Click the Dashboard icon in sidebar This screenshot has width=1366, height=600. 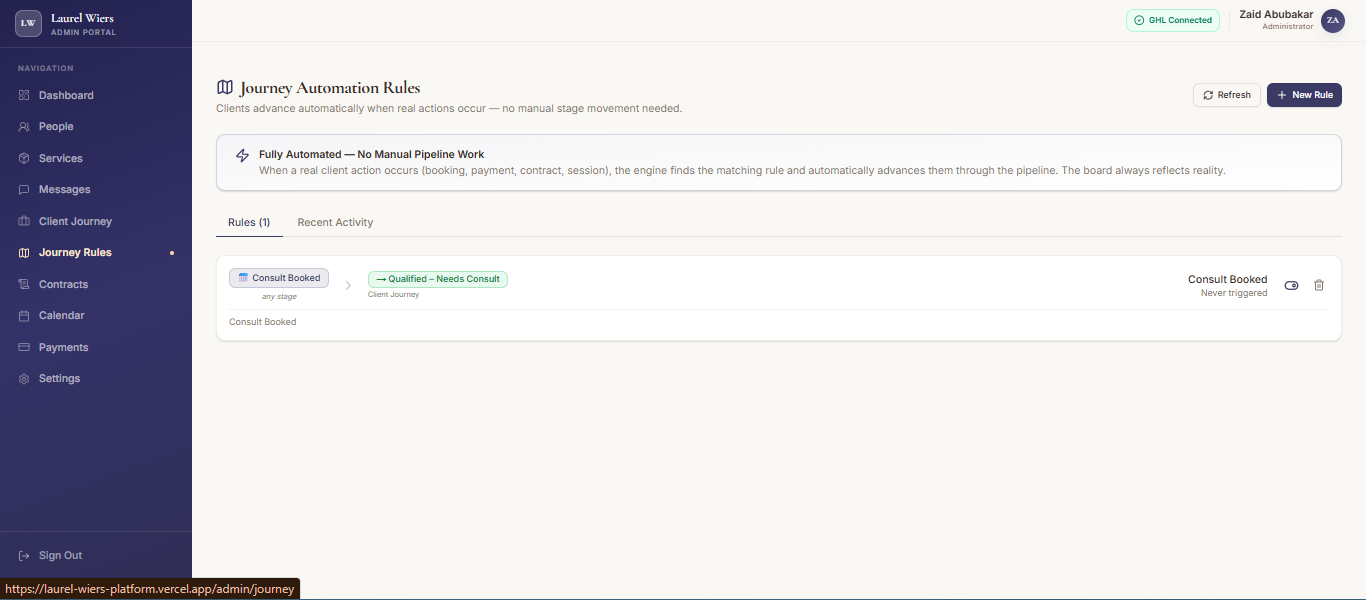(x=24, y=95)
